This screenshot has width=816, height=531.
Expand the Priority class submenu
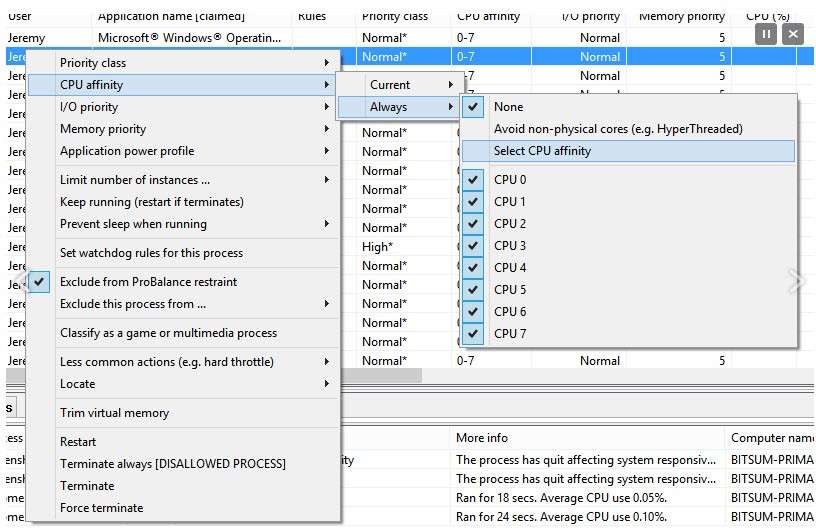coord(183,63)
